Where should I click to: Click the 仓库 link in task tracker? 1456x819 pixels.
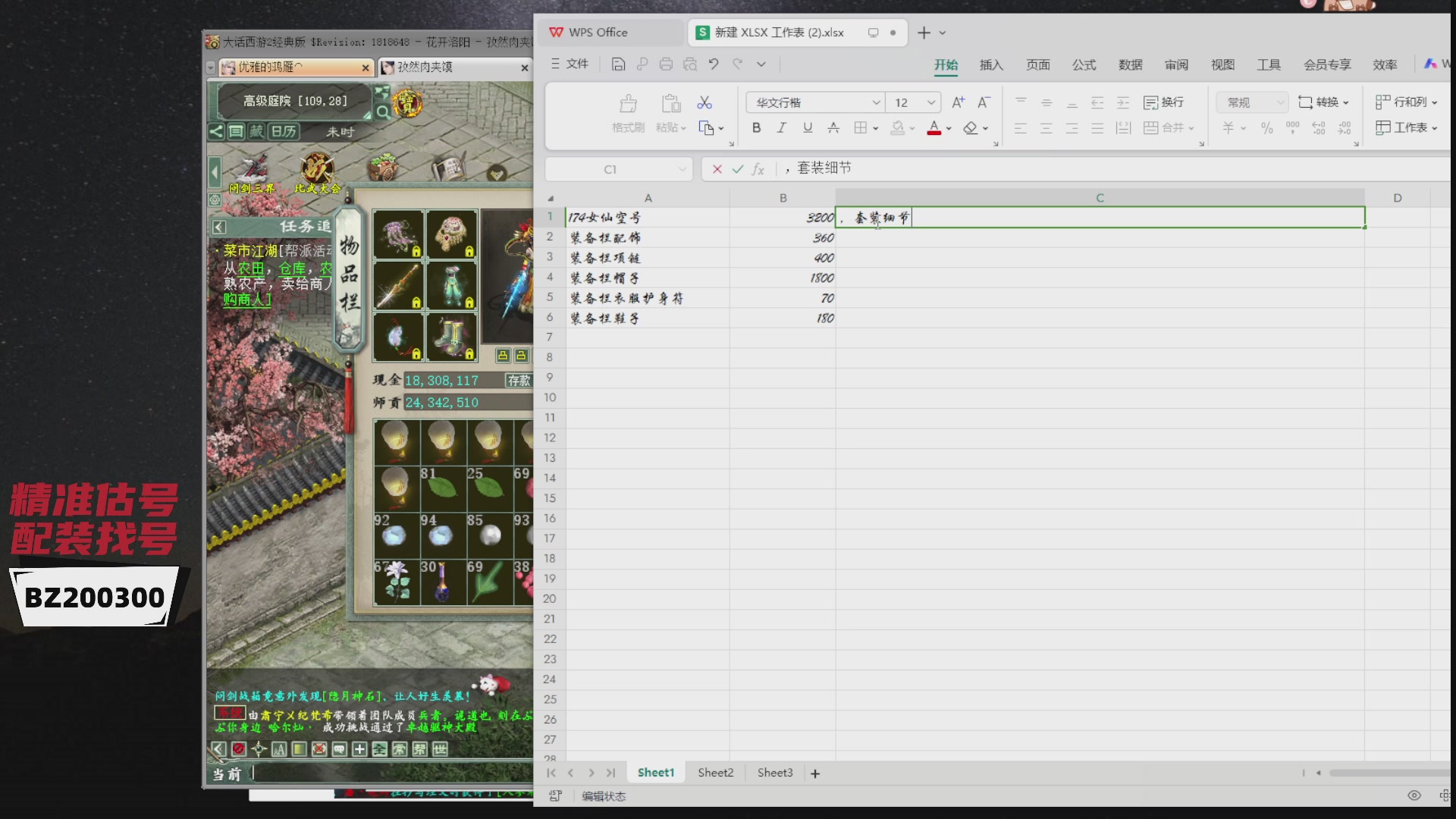[x=292, y=268]
